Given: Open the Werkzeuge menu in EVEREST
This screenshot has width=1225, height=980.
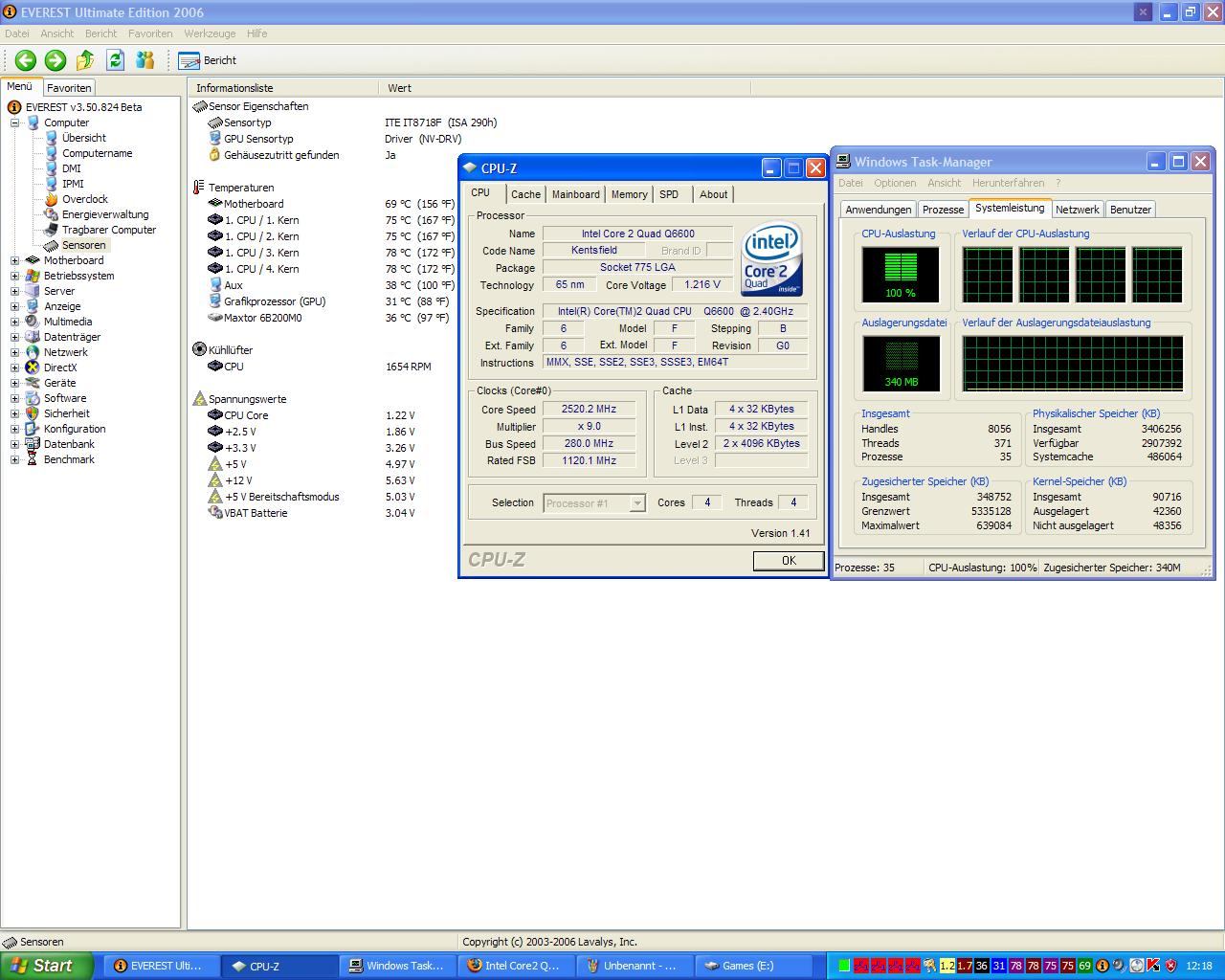Looking at the screenshot, I should click(x=210, y=33).
